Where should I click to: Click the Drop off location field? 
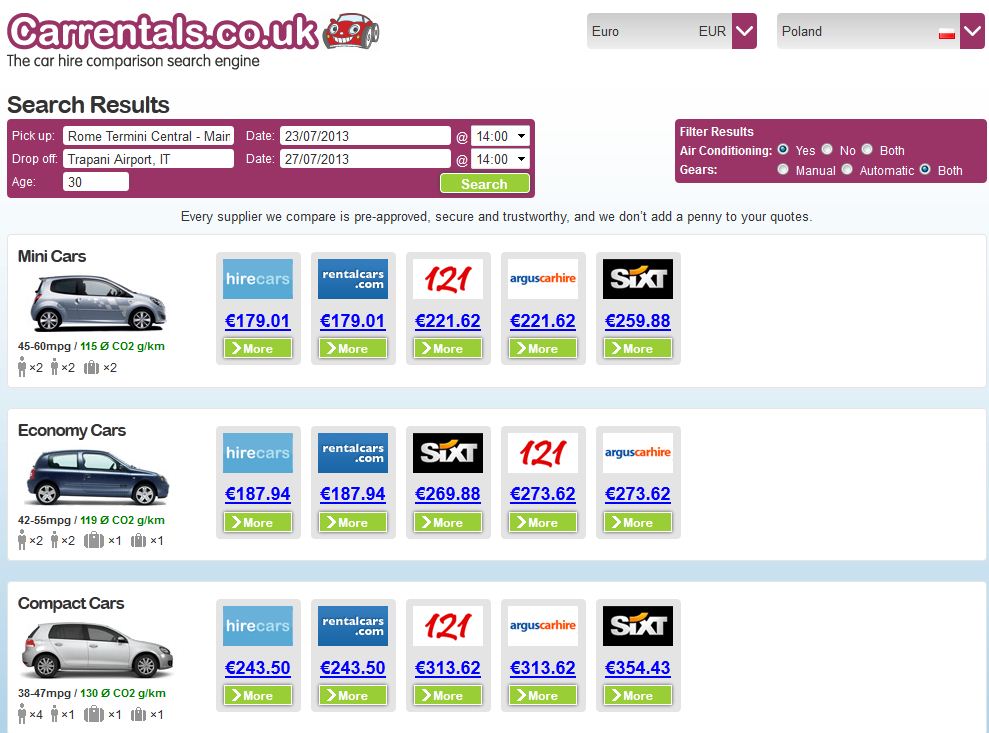[x=148, y=159]
